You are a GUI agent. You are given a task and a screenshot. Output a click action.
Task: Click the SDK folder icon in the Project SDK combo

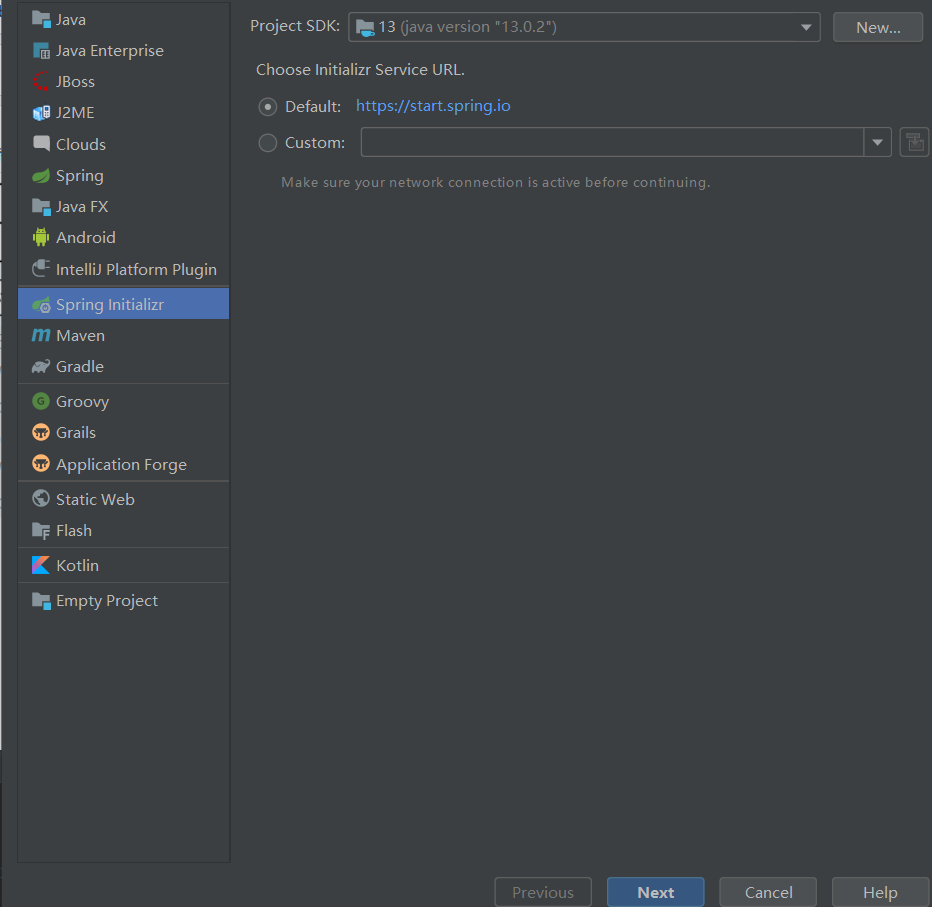[x=365, y=27]
